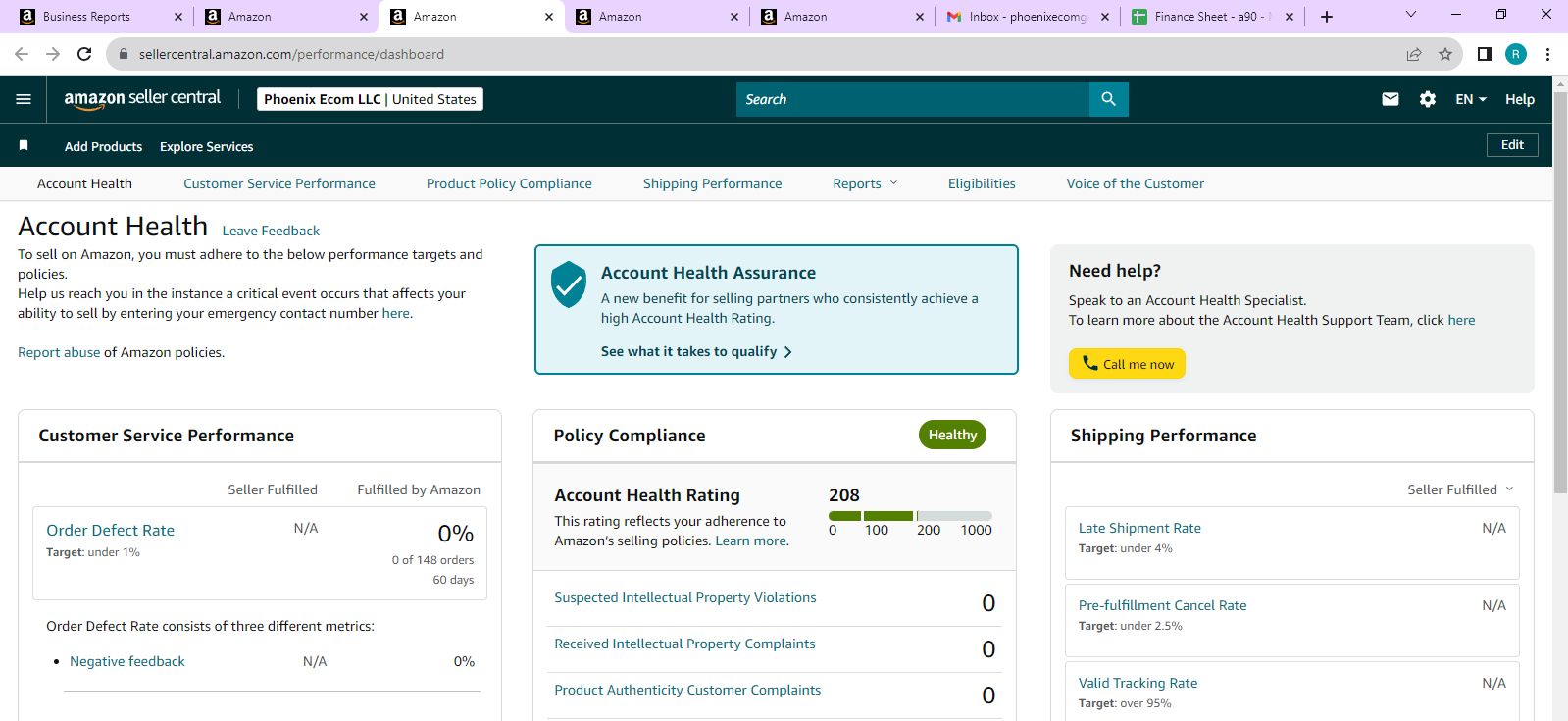
Task: Click Add Products link
Action: pos(103,146)
